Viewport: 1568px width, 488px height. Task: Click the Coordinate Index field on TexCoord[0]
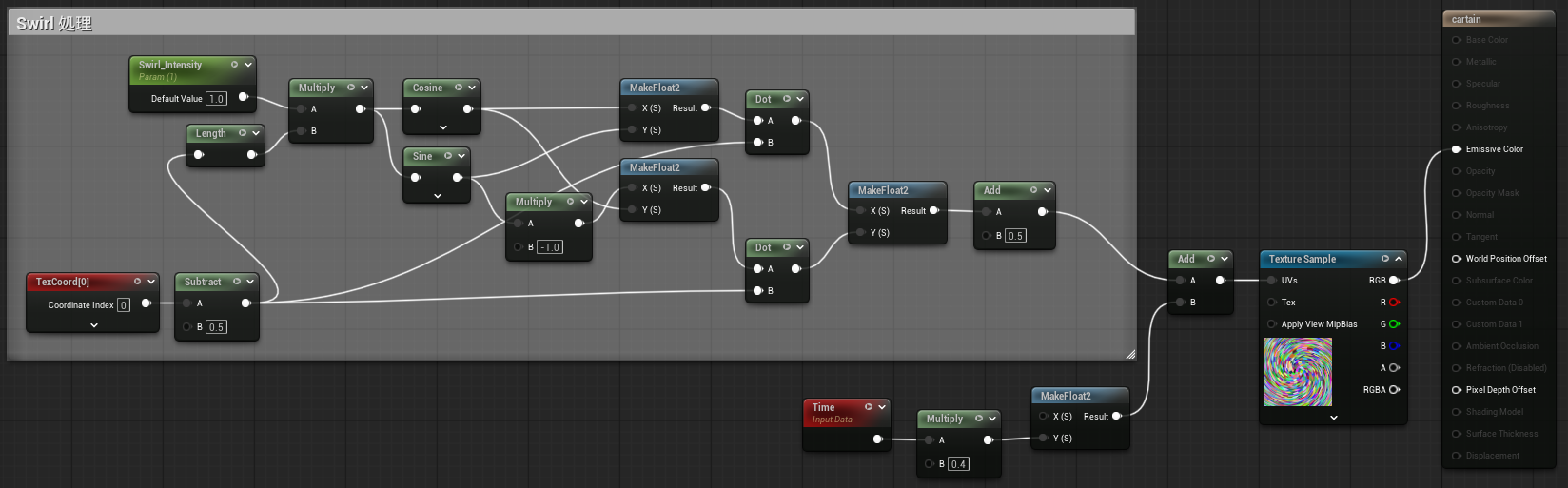(124, 305)
